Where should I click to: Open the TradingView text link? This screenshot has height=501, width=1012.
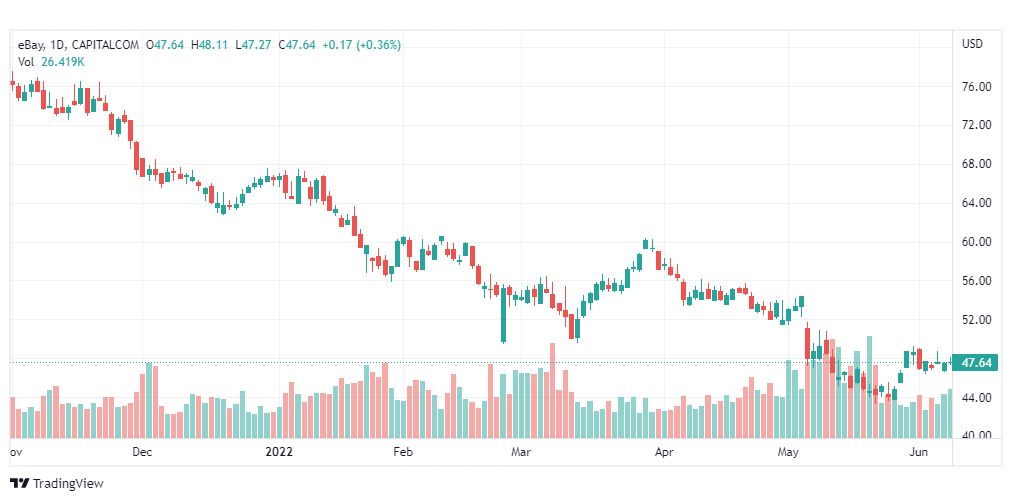tap(68, 484)
